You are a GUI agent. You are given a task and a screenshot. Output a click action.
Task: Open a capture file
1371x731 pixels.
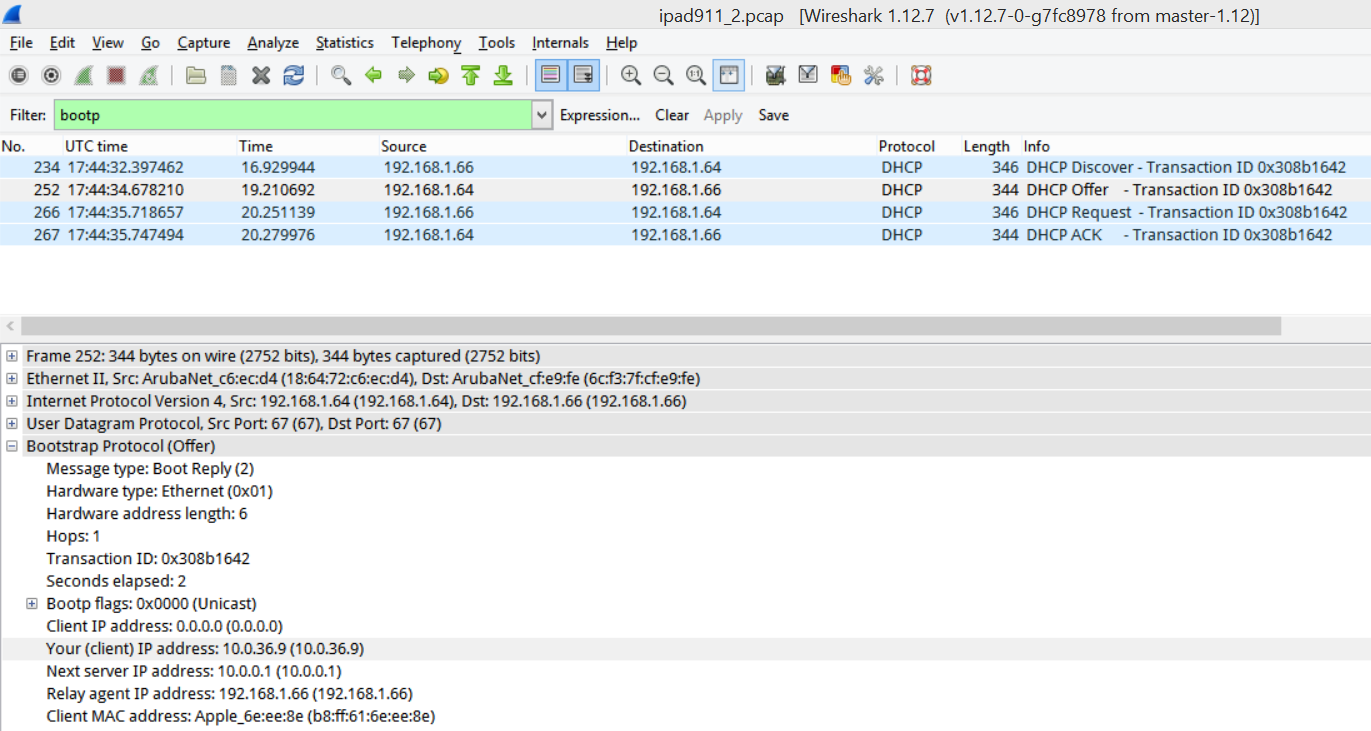(x=196, y=76)
